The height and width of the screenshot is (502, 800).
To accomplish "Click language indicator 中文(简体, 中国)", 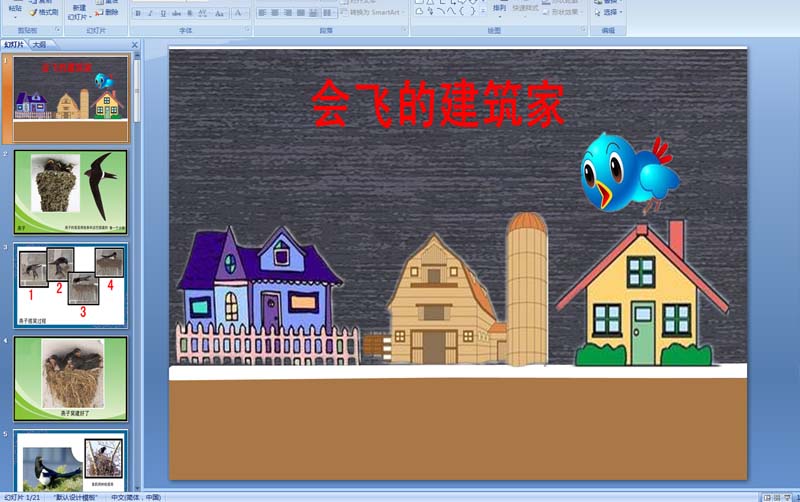I will tap(136, 497).
